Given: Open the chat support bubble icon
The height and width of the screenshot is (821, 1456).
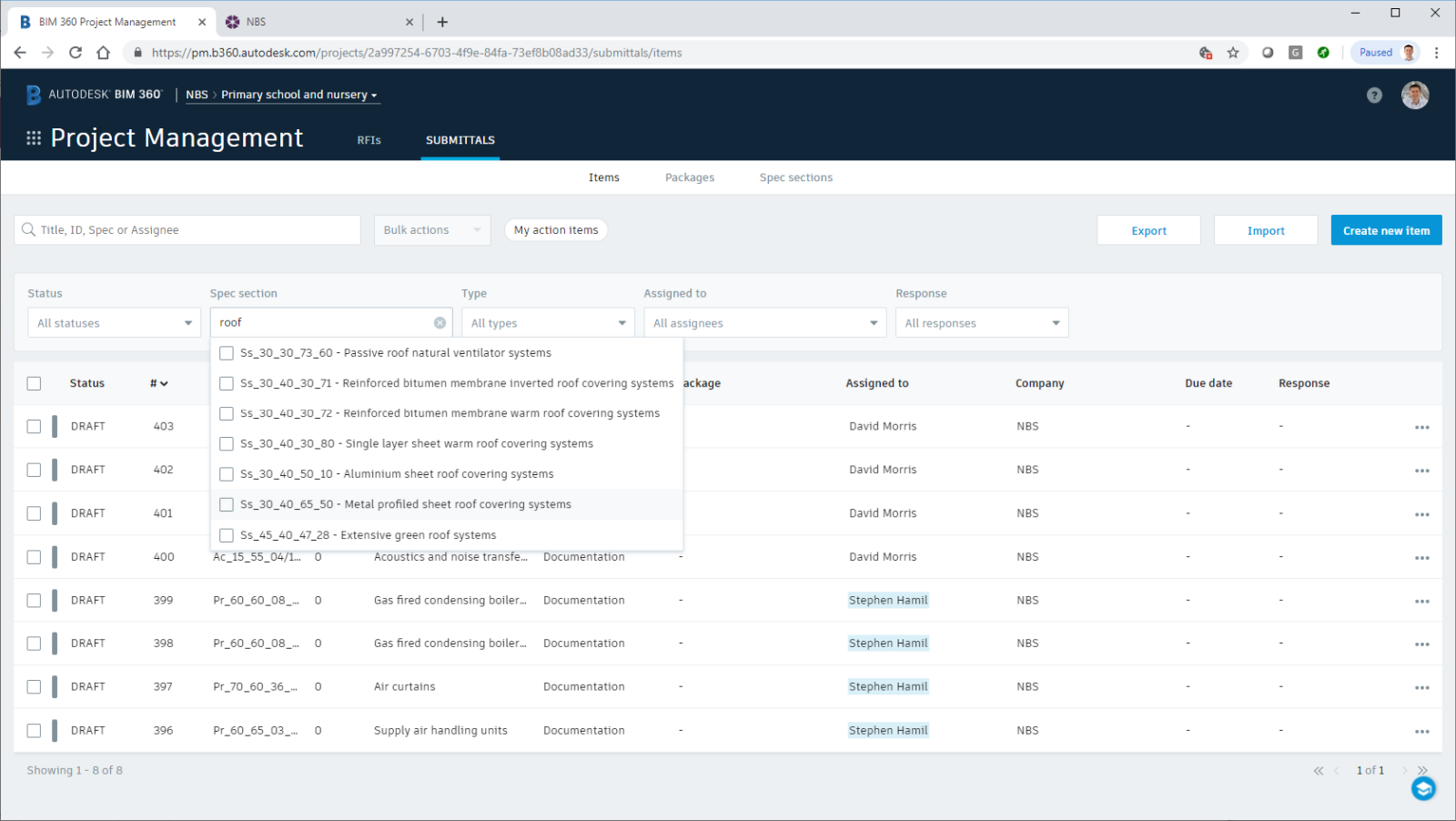Looking at the screenshot, I should click(1423, 788).
